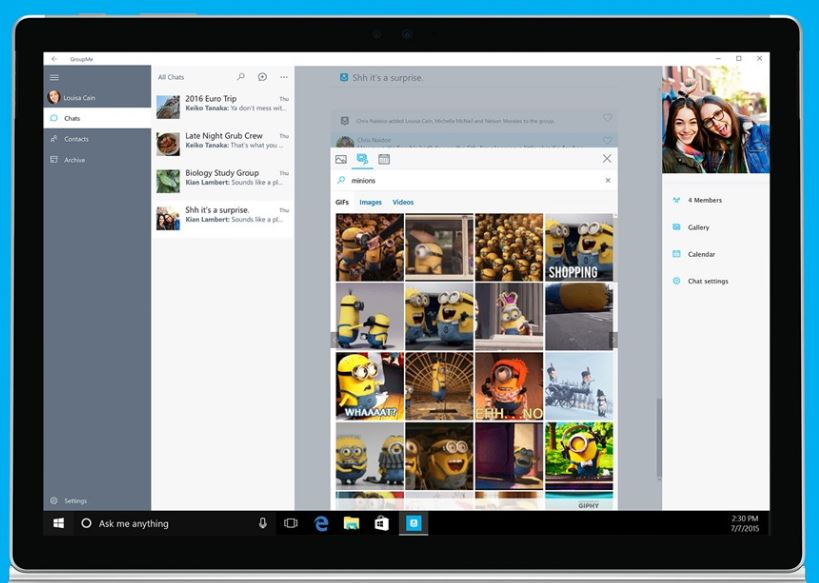Pick the EHH...NO minion GIF
Image resolution: width=819 pixels, height=583 pixels.
pos(509,386)
